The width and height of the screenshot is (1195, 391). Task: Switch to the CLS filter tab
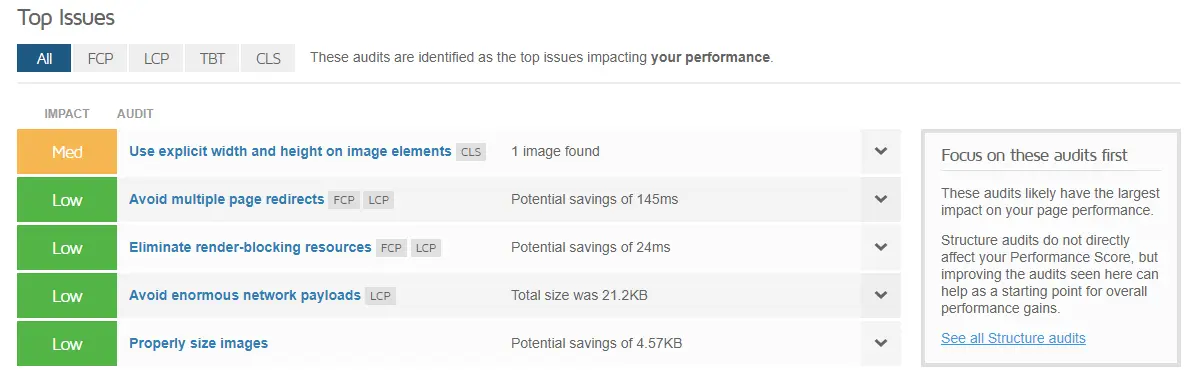coord(268,58)
